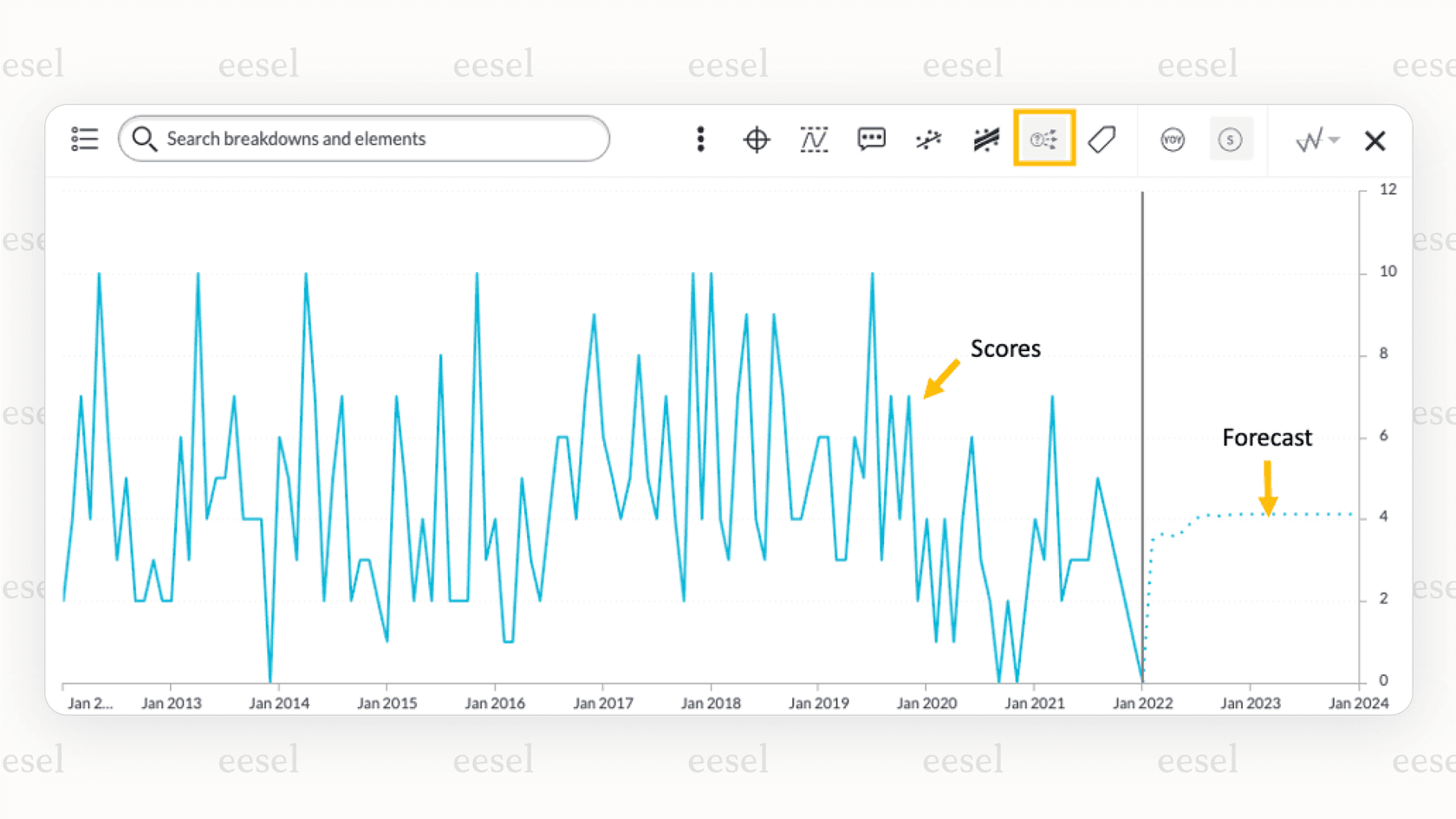1456x819 pixels.
Task: Click inside the search breakdowns field
Action: [x=364, y=139]
